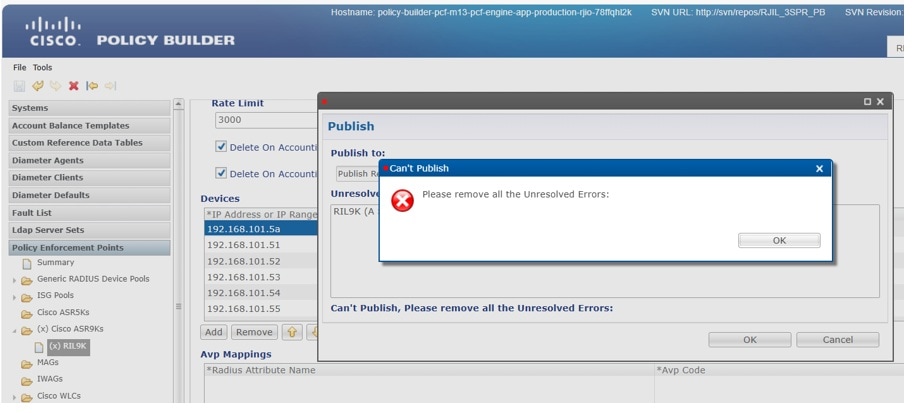
Task: Click the folder icon beside ISG Pools
Action: 27,297
